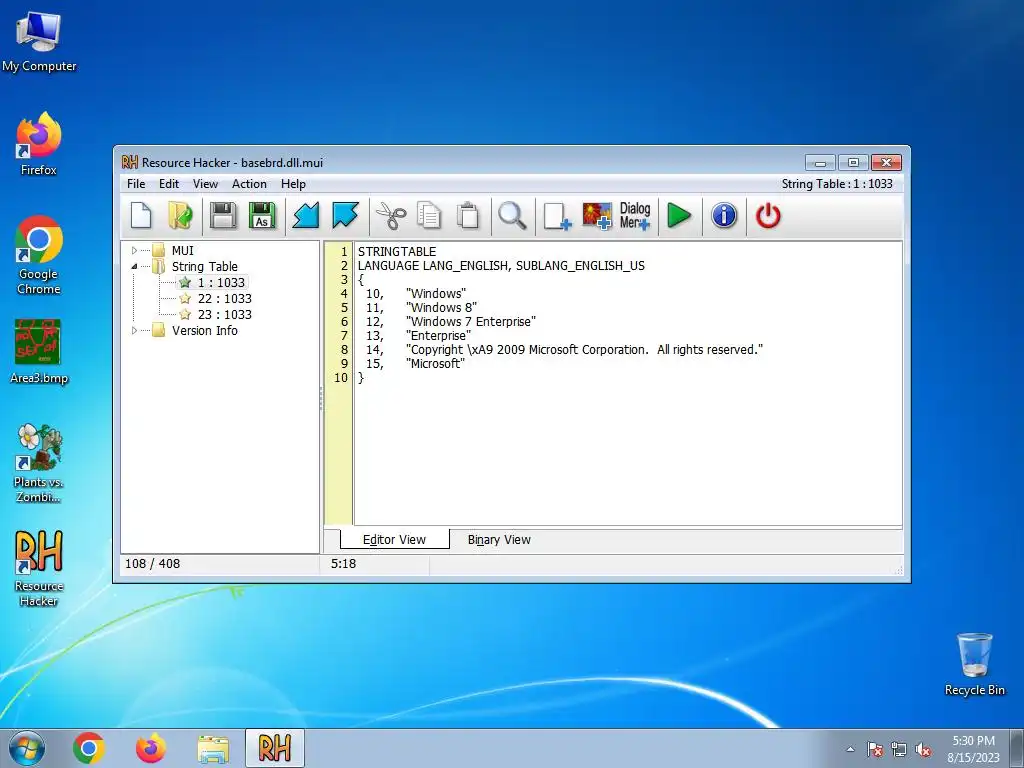
Task: Open the Resource Hacker desktop shortcut
Action: tap(39, 568)
